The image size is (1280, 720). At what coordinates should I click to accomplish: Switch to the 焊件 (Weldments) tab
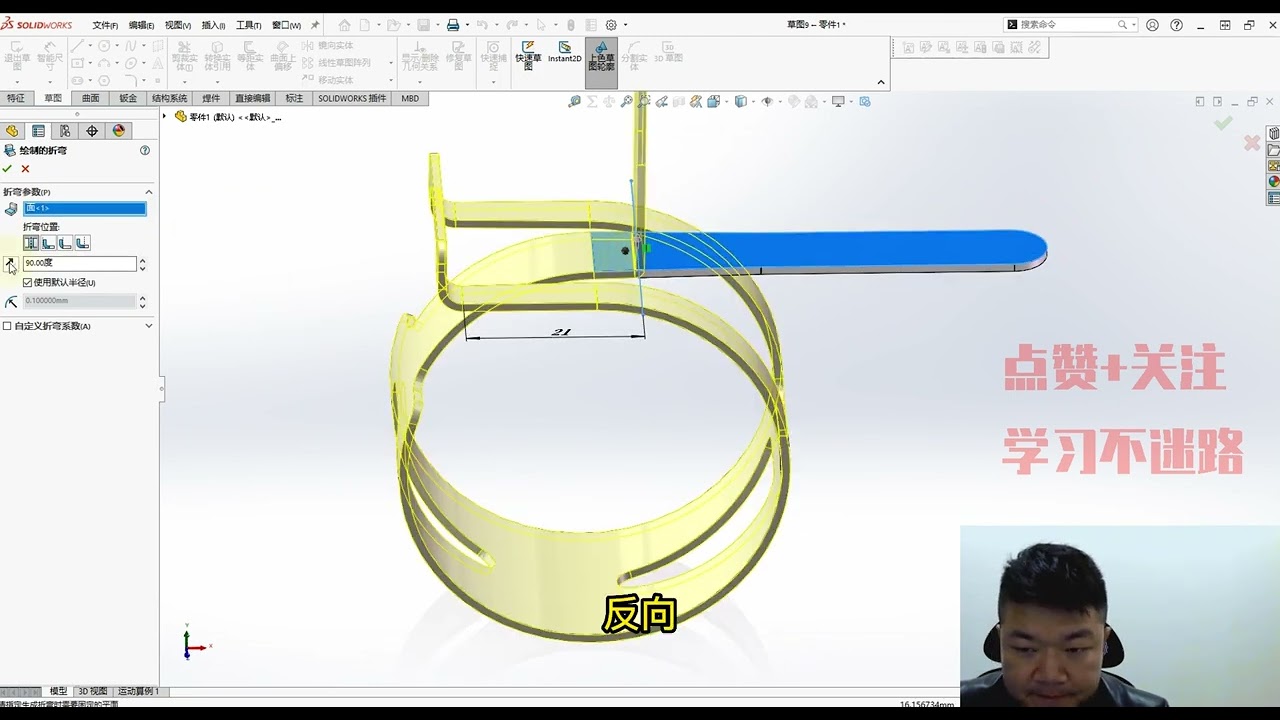(211, 98)
